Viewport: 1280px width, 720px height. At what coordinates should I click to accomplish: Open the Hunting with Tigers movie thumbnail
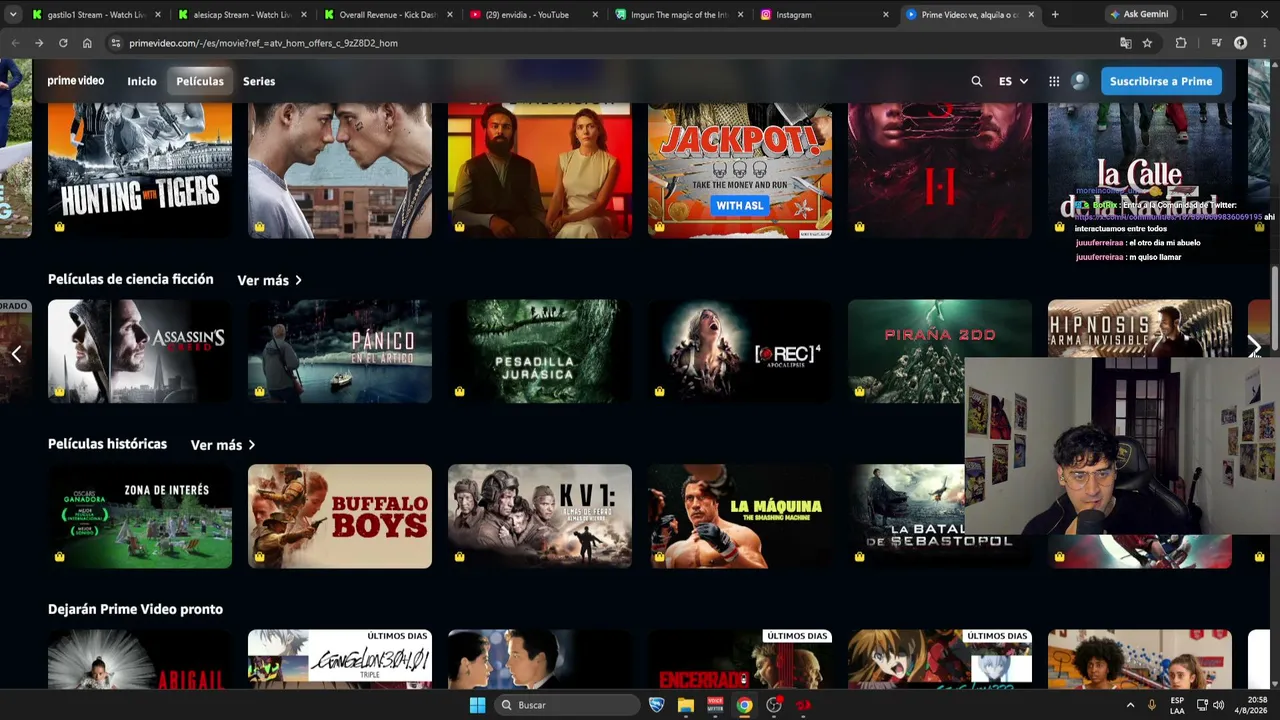click(140, 170)
